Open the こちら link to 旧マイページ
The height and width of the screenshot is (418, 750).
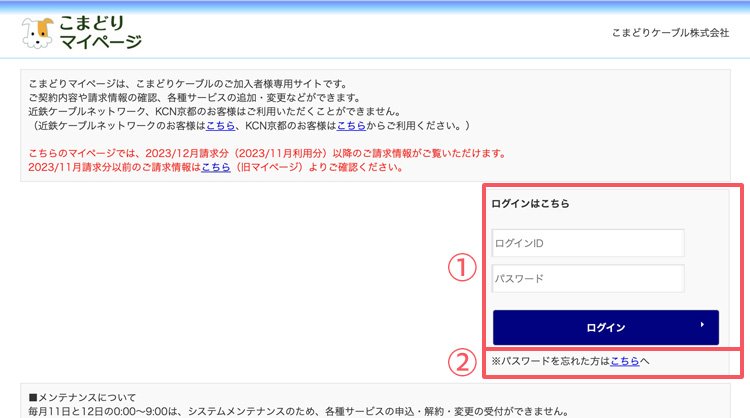216,167
